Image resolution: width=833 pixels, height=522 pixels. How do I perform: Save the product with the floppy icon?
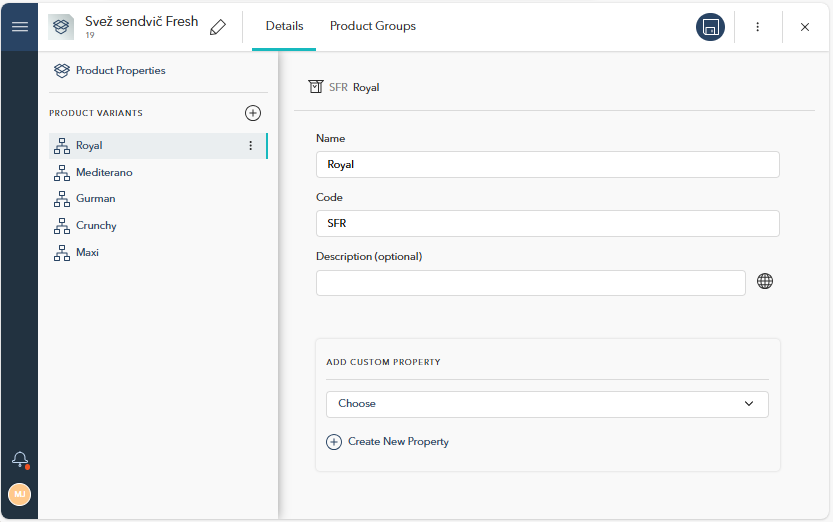pyautogui.click(x=710, y=27)
